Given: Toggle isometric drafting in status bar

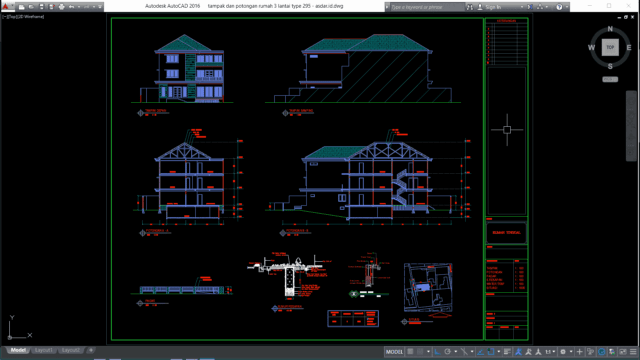Looking at the screenshot, I should click(464, 352).
